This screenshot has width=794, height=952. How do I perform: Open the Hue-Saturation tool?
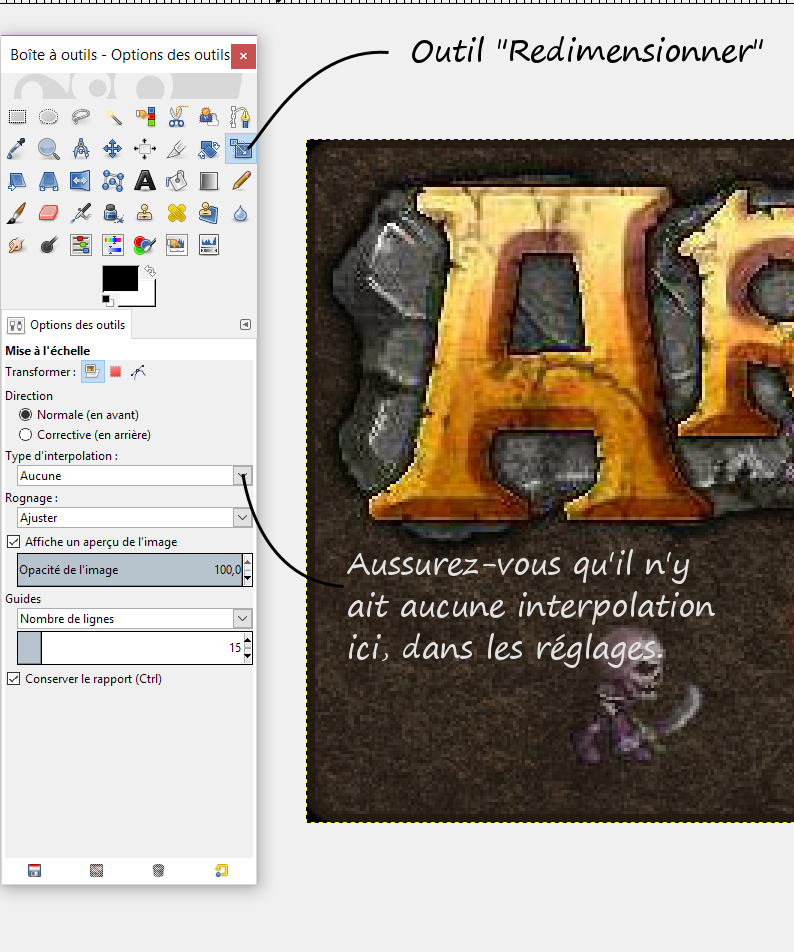113,245
